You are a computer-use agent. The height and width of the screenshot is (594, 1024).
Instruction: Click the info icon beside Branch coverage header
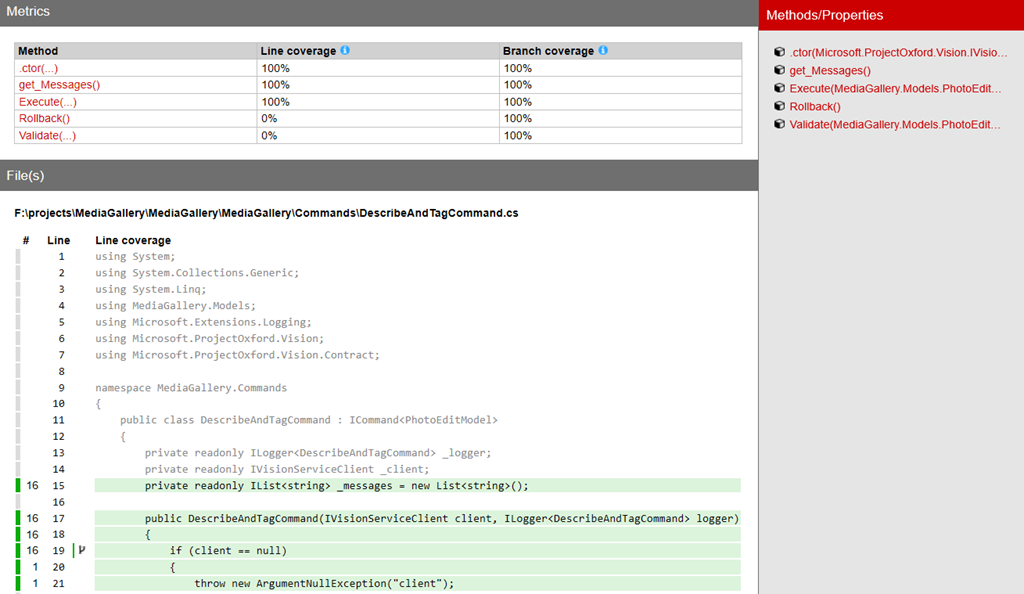click(603, 50)
